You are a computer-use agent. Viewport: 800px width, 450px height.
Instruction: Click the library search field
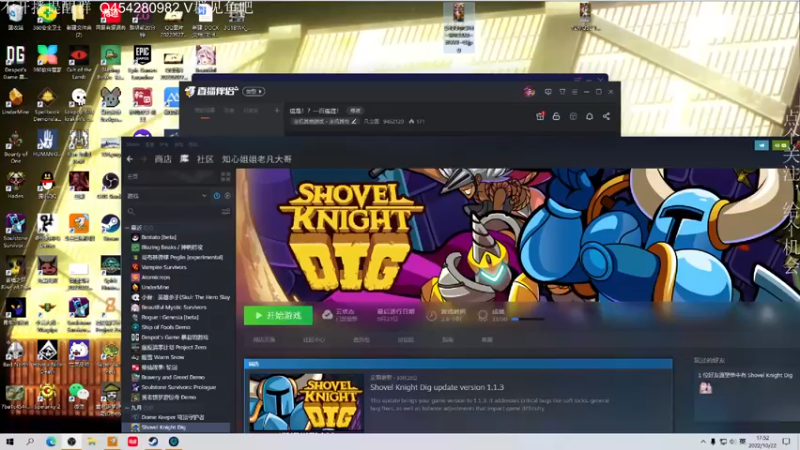172,211
